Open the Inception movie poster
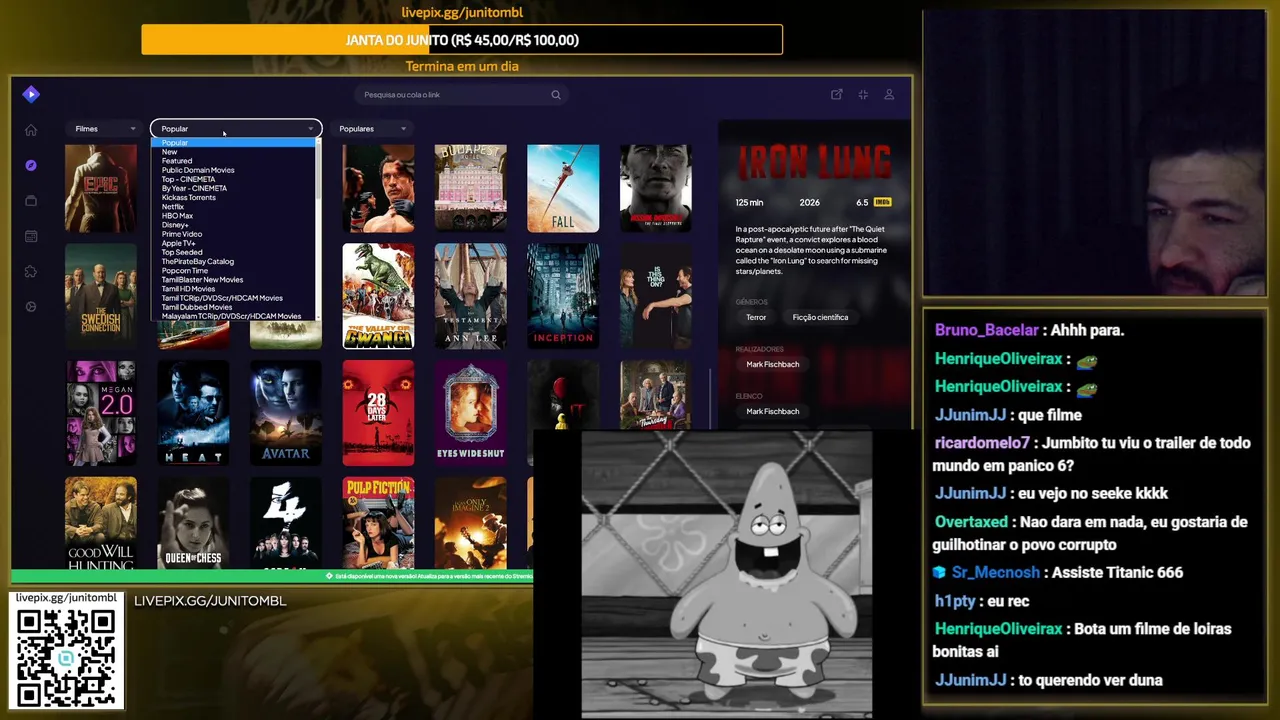The width and height of the screenshot is (1280, 720). click(x=563, y=296)
